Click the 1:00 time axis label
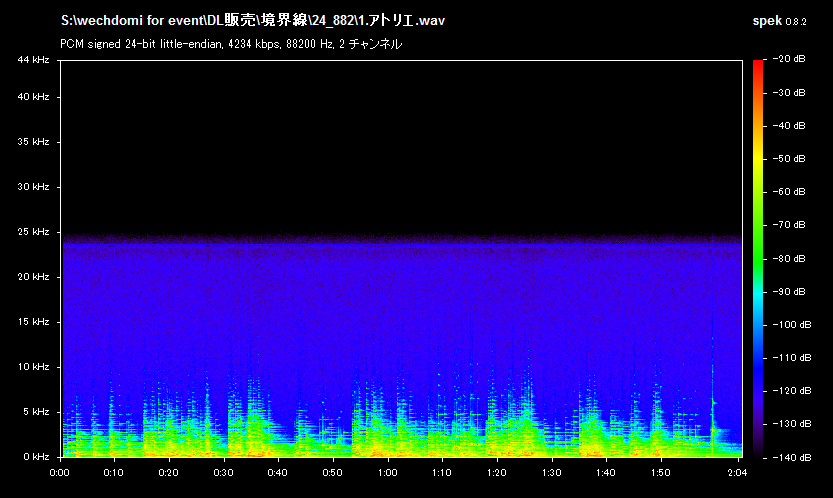 387,472
